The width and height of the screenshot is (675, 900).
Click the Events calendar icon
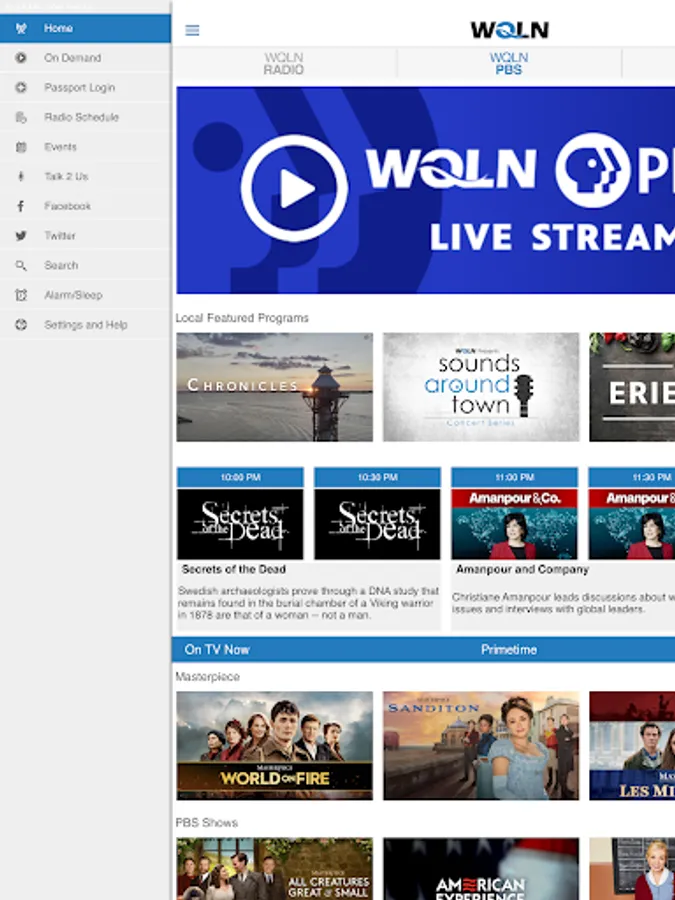point(21,147)
